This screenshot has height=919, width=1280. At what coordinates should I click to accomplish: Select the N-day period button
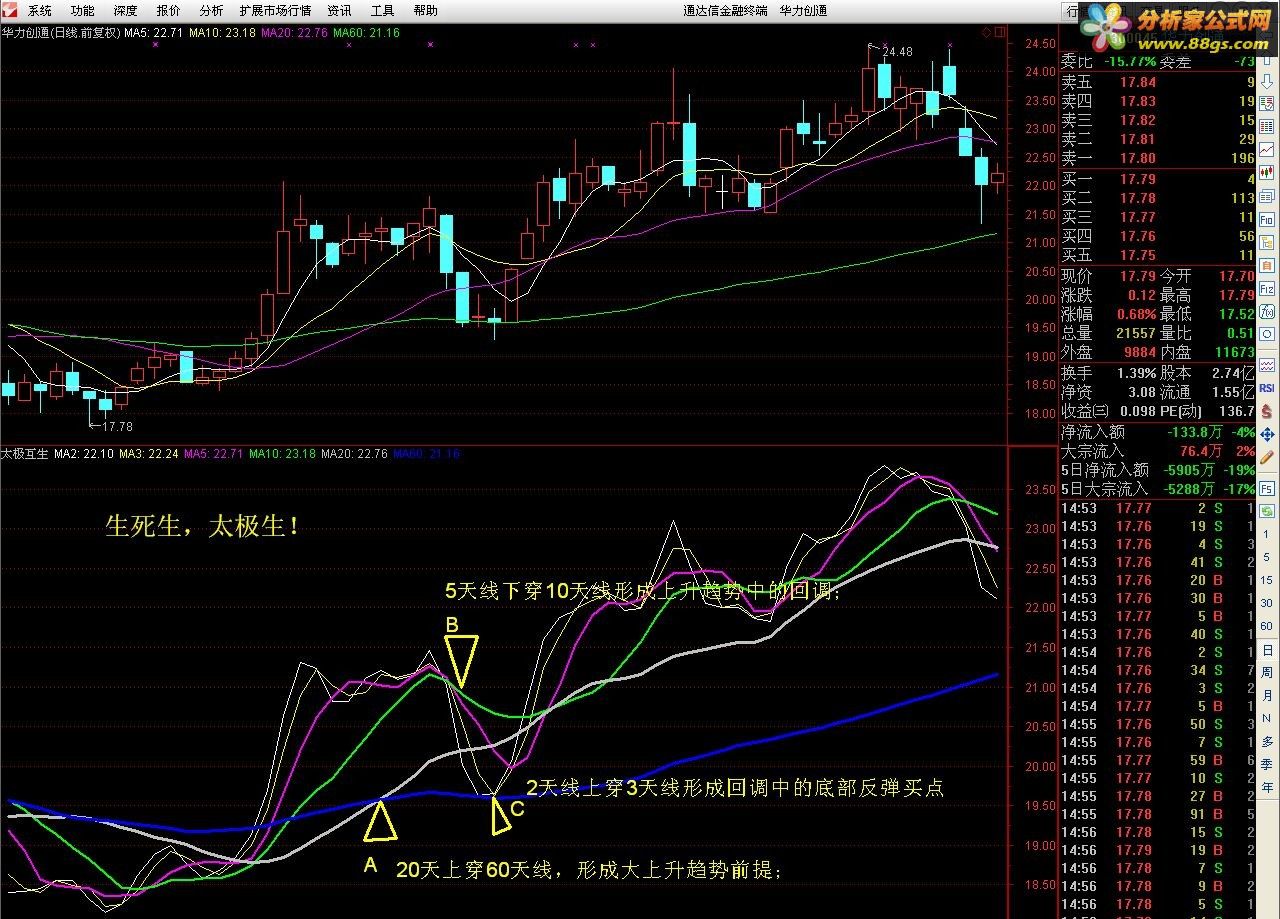click(1267, 717)
